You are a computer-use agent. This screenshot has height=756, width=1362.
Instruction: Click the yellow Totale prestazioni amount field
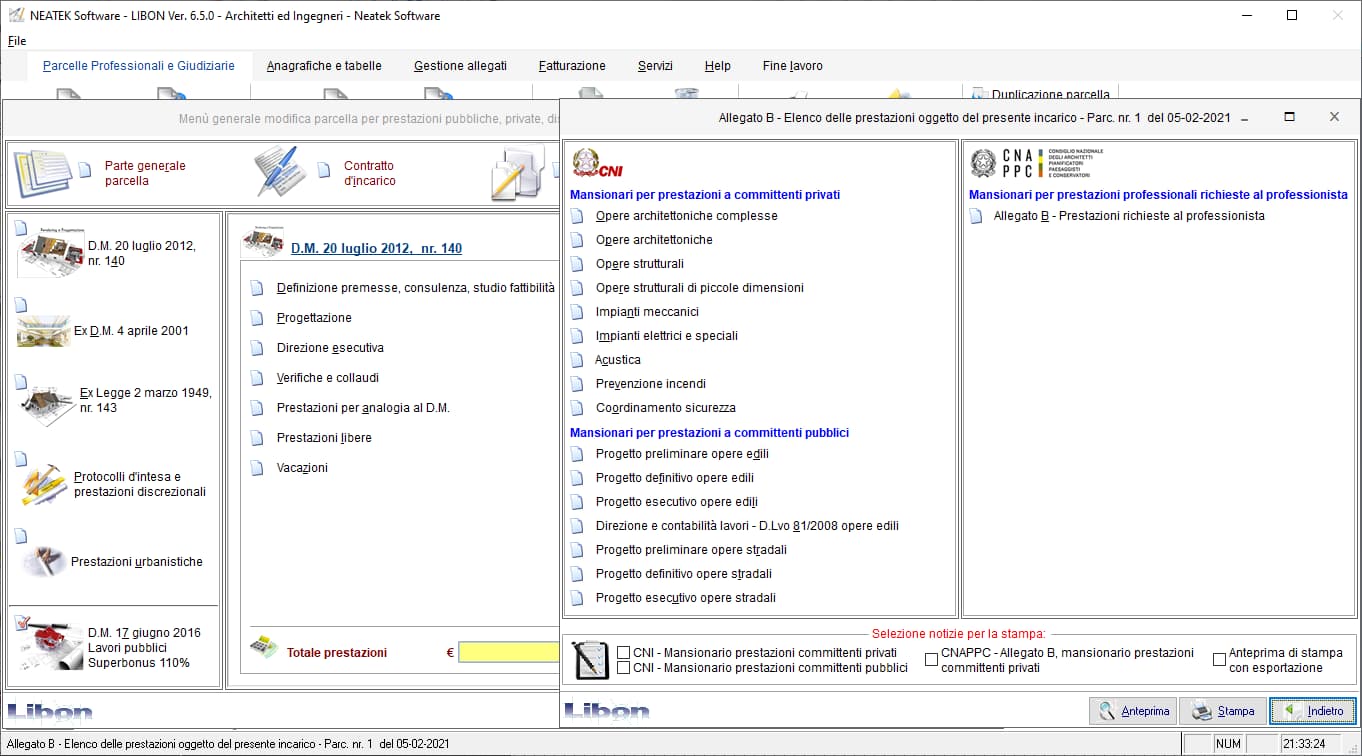(508, 652)
